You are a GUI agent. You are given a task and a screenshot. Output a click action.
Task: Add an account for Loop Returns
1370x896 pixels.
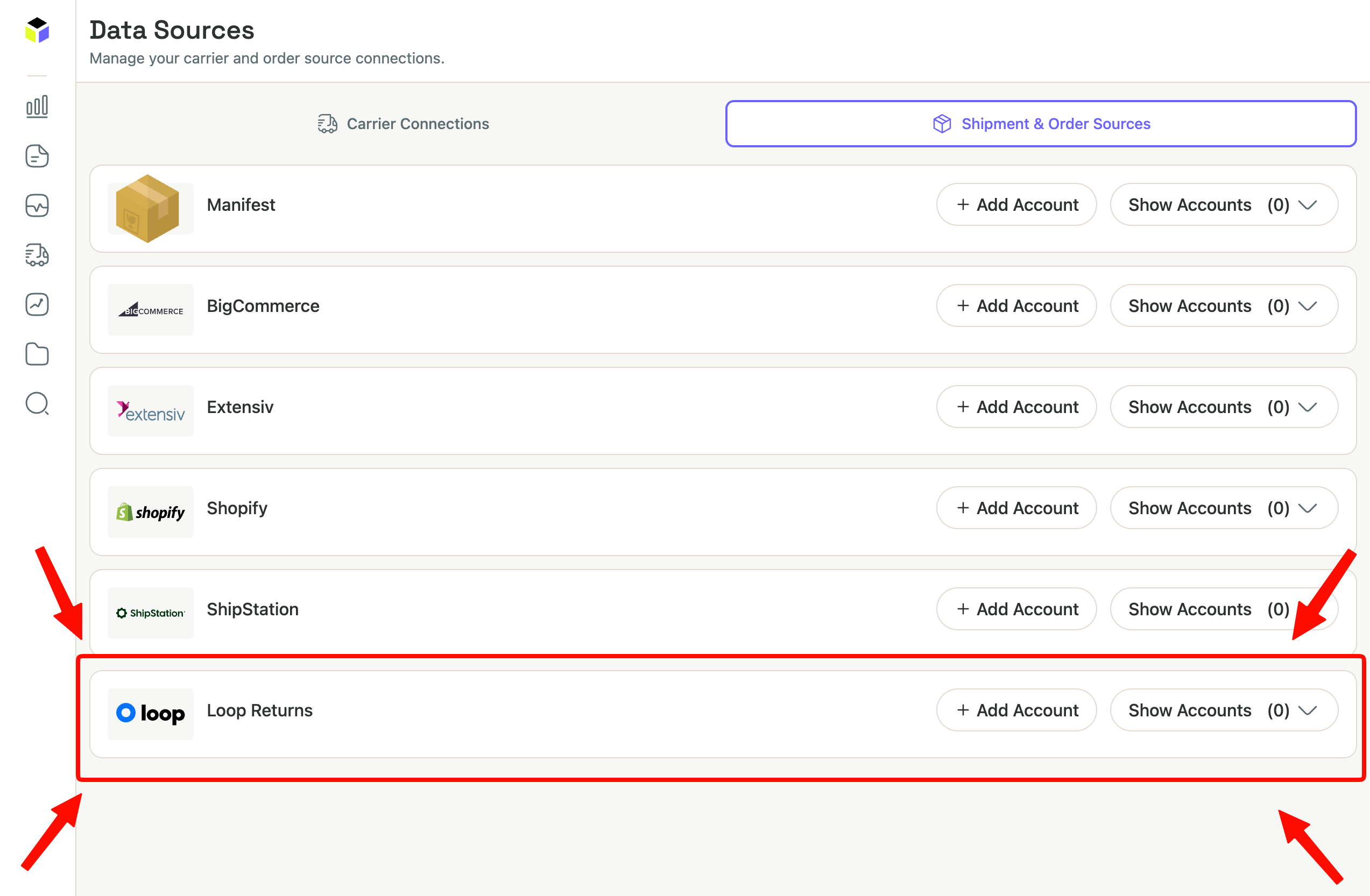(x=1016, y=710)
